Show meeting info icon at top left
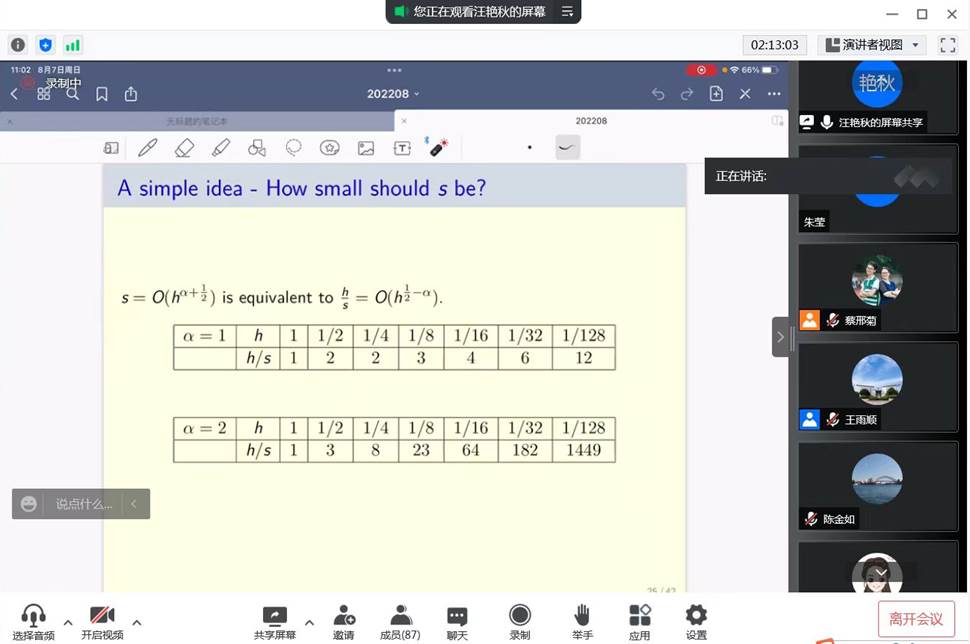 point(17,45)
